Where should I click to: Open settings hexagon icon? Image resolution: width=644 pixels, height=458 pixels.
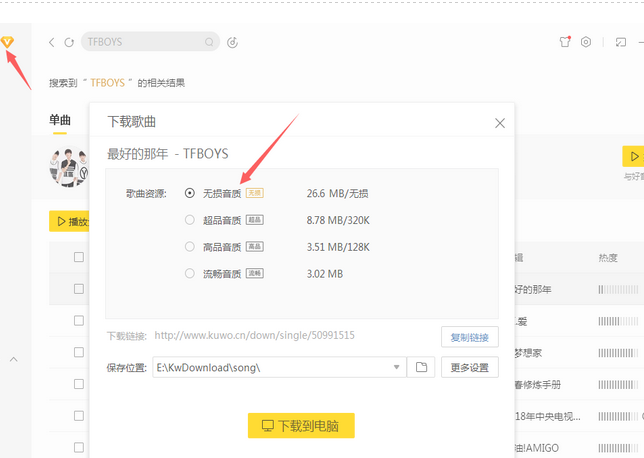pos(586,42)
